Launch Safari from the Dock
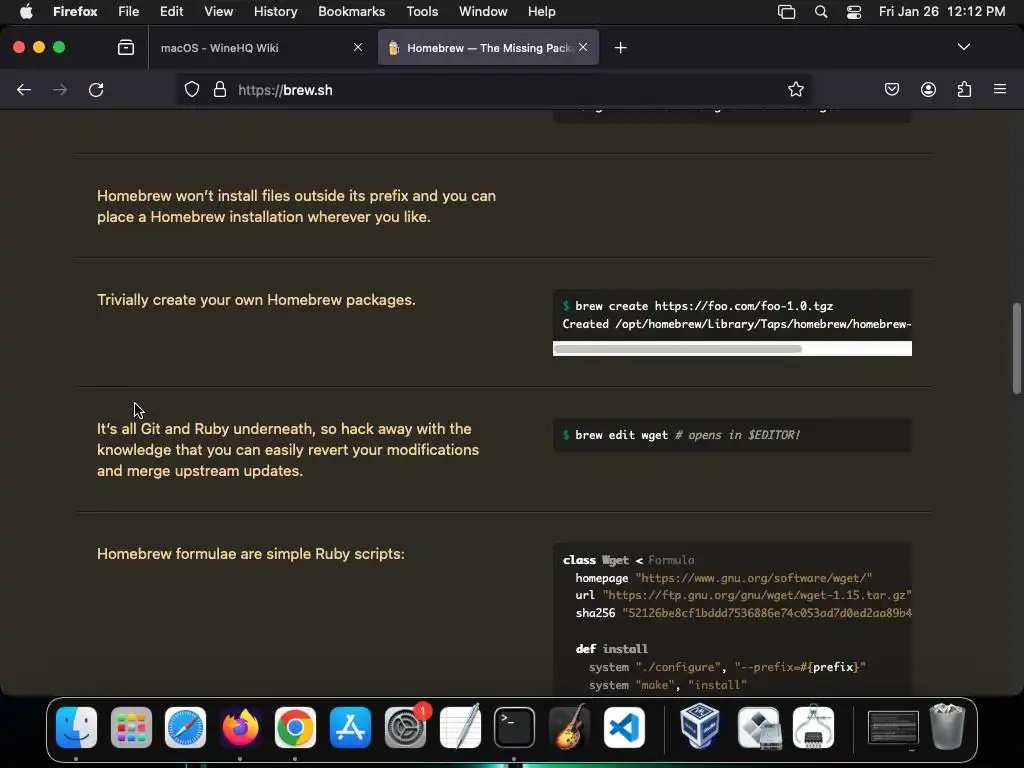This screenshot has height=768, width=1024. (185, 728)
